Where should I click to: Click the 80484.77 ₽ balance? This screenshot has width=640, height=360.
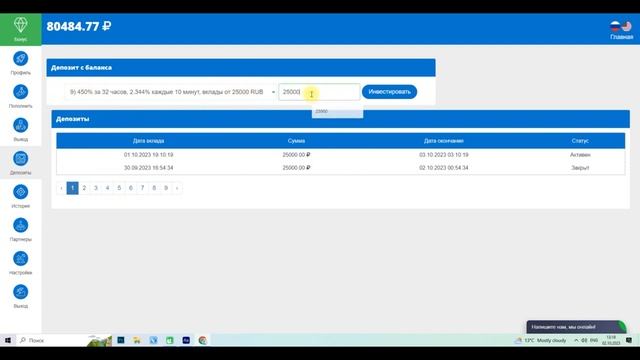(79, 27)
